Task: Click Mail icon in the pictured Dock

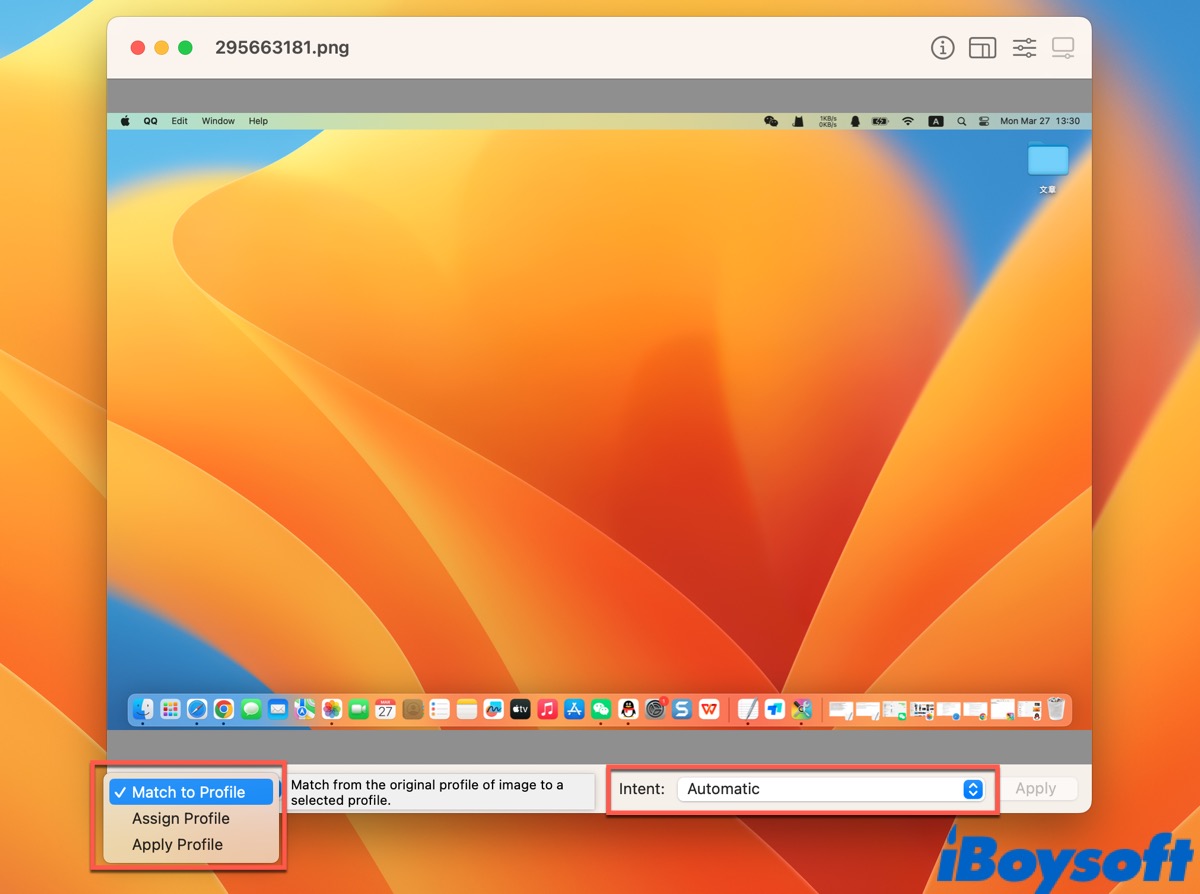Action: click(x=278, y=709)
